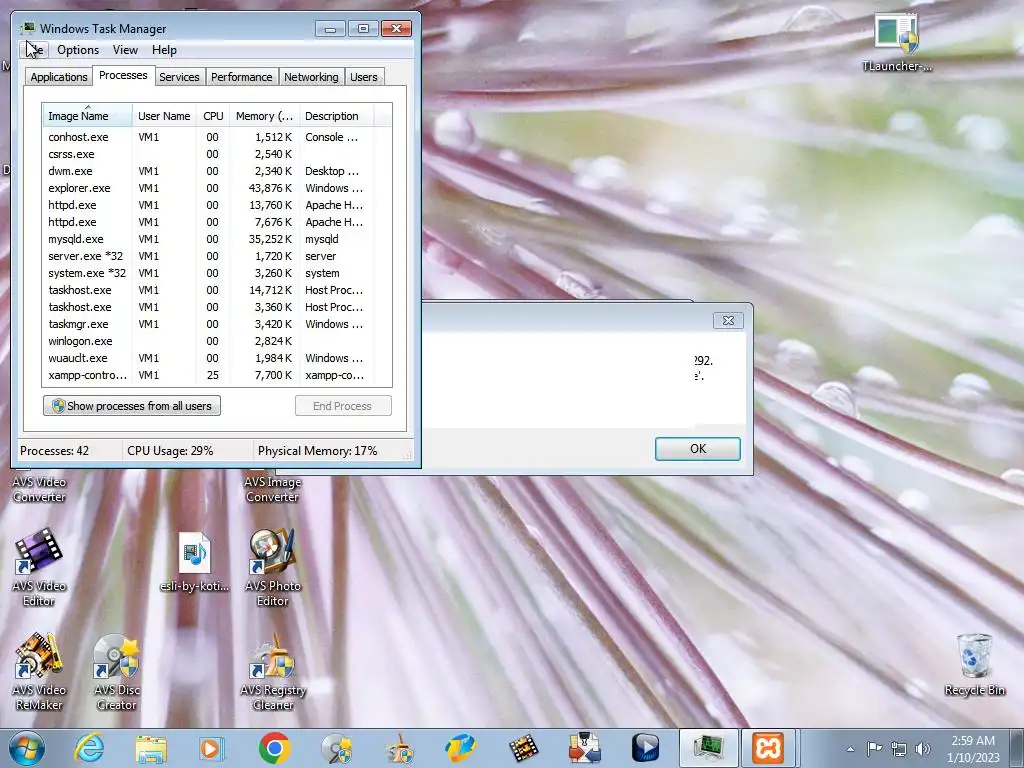Open Google Chrome from the taskbar
The width and height of the screenshot is (1024, 768).
[274, 748]
